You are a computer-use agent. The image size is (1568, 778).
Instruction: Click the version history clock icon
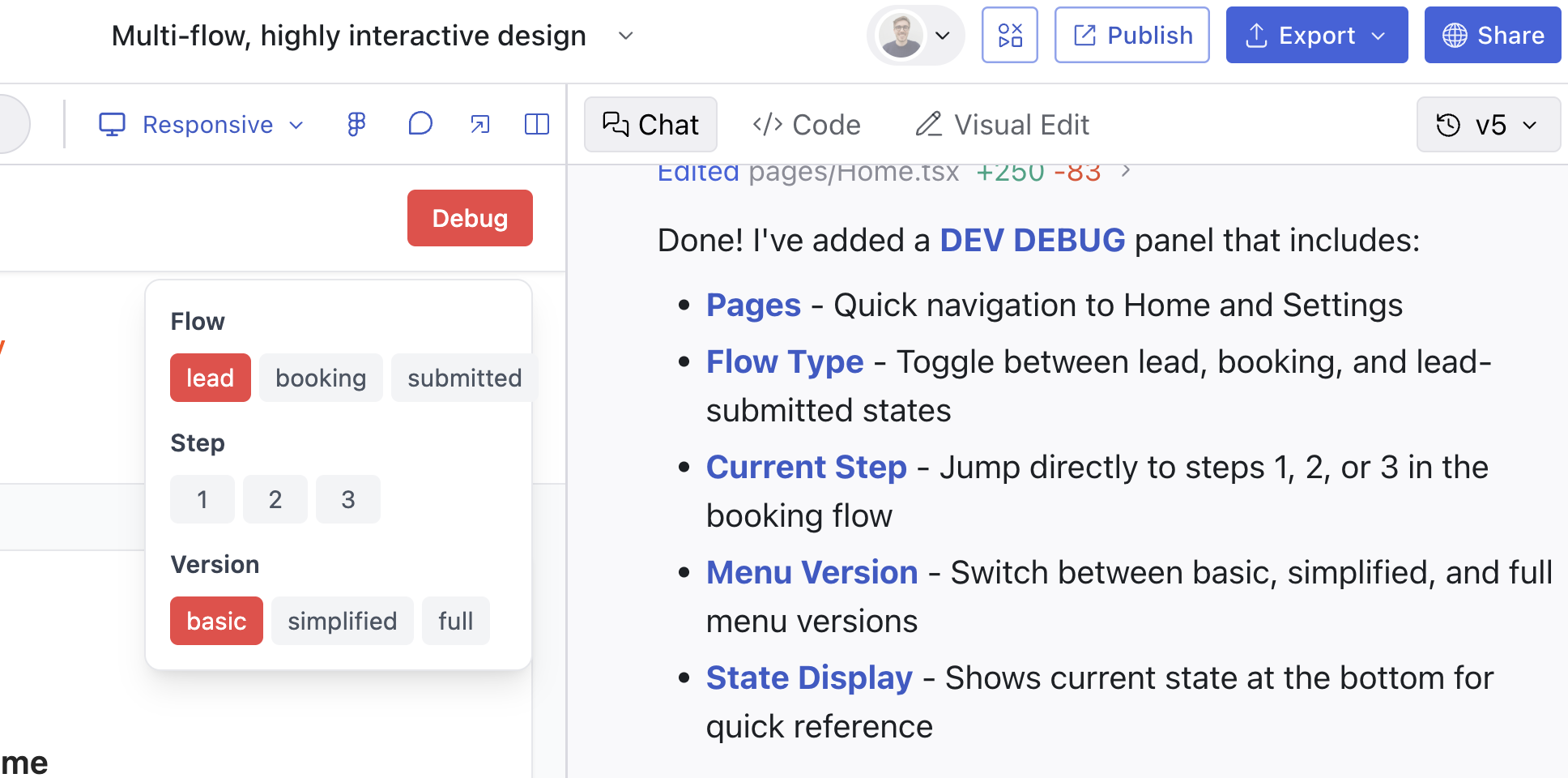pos(1448,125)
